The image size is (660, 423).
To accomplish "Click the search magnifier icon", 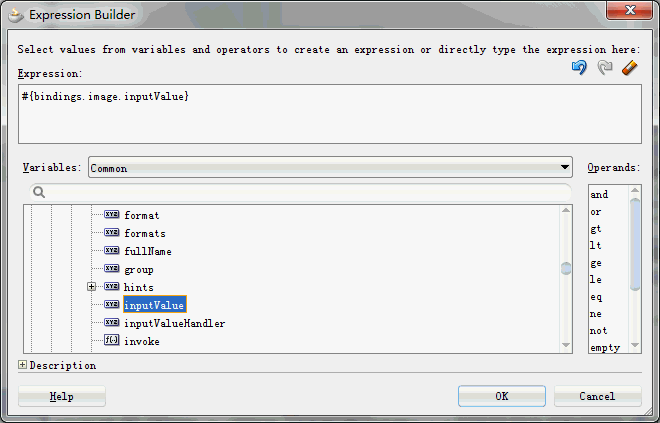I will pyautogui.click(x=40, y=192).
